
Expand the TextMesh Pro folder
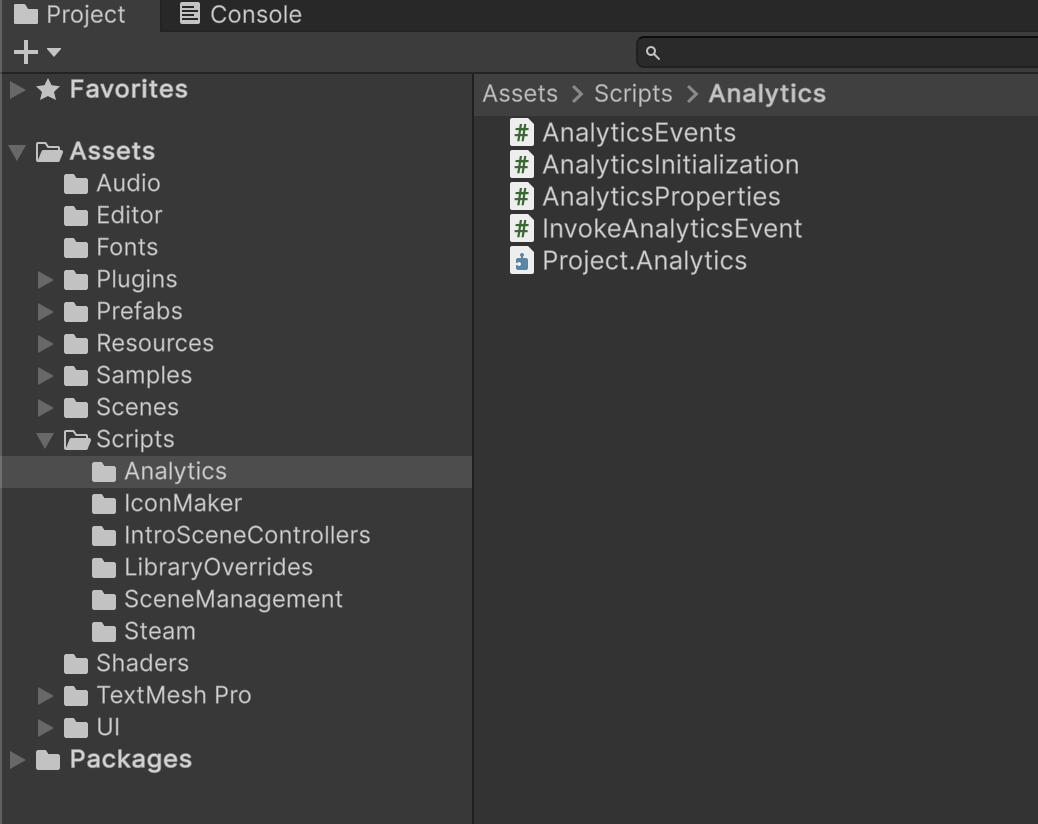click(45, 695)
